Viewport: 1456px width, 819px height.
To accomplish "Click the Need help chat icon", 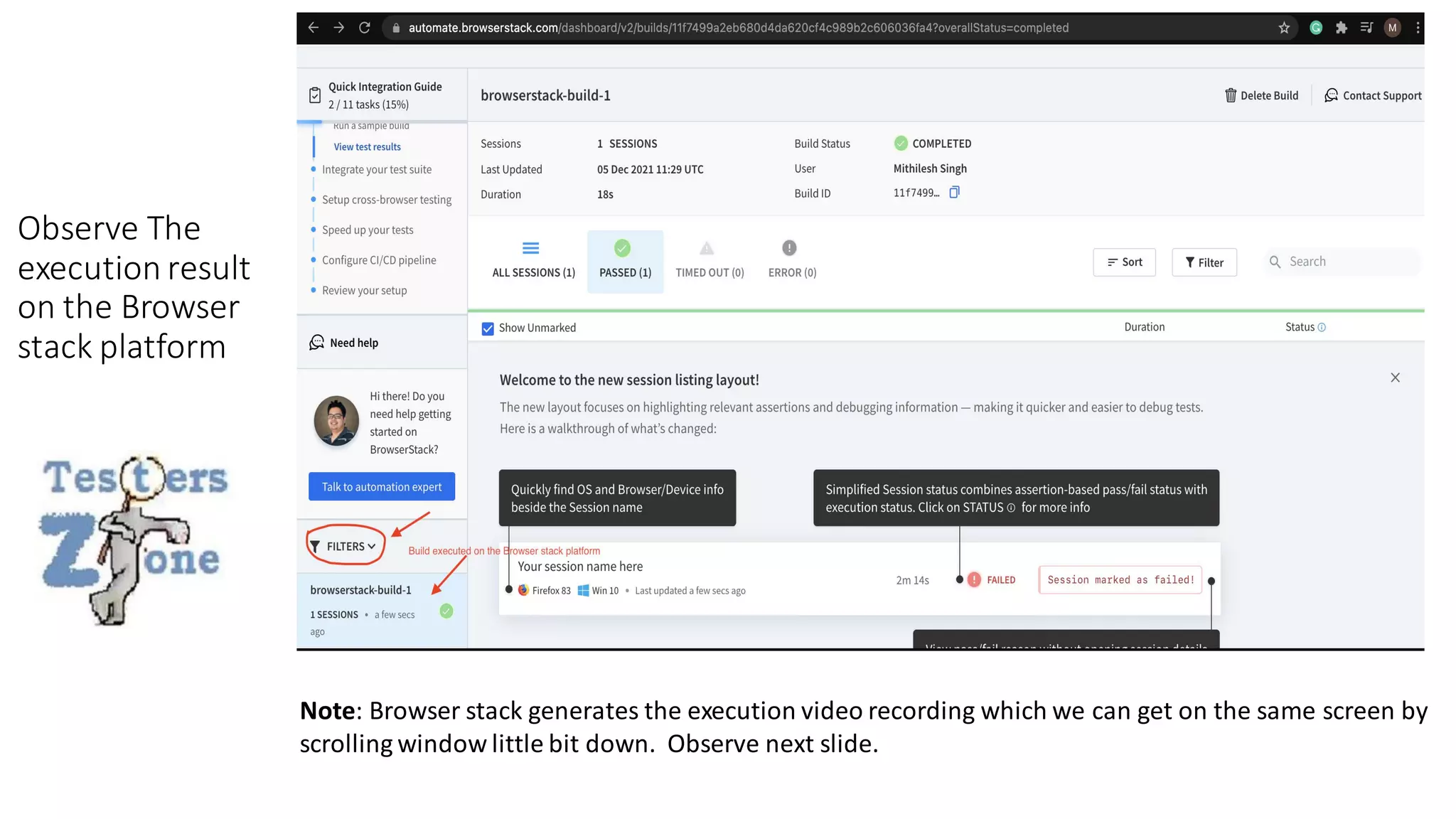I will point(316,343).
